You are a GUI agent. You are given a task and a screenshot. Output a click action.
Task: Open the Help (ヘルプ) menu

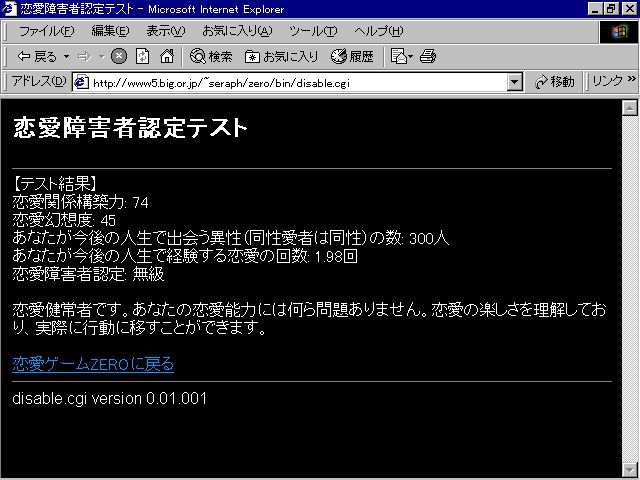[x=378, y=31]
